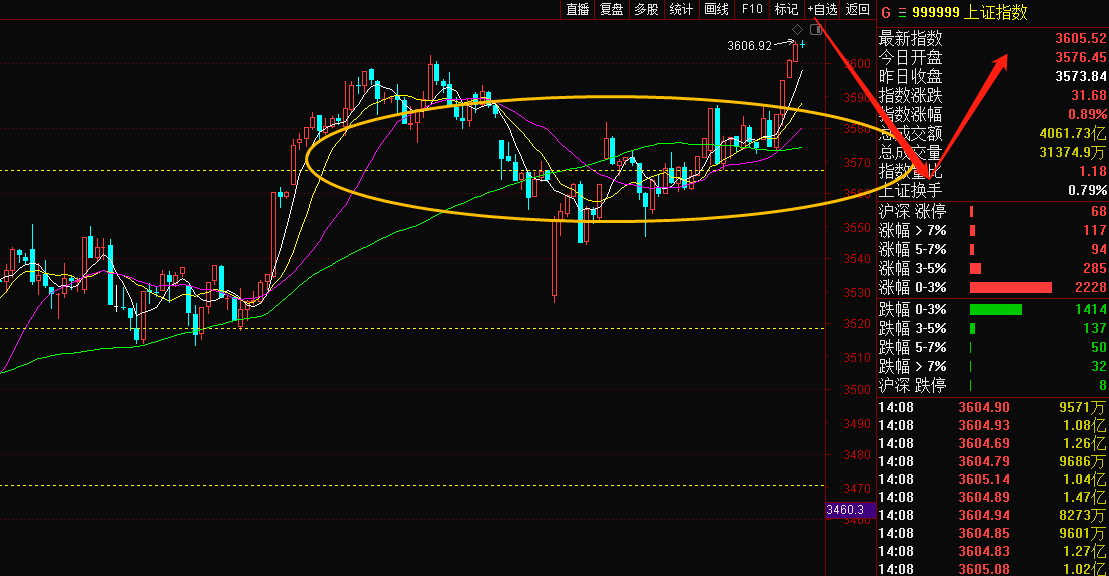The width and height of the screenshot is (1109, 576).
Task: Activate the 画线 line drawing tool
Action: tap(716, 9)
